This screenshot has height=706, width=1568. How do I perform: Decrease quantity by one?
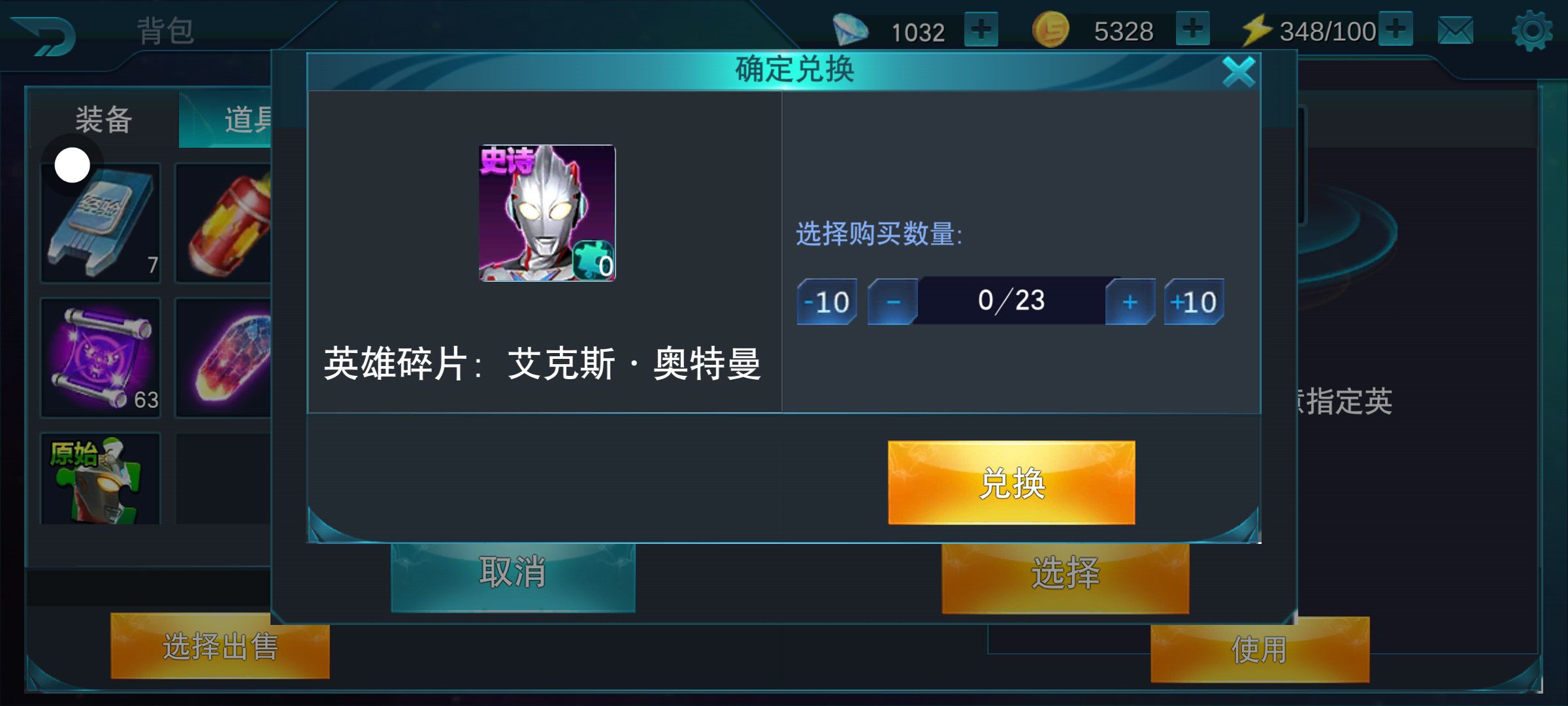[893, 301]
